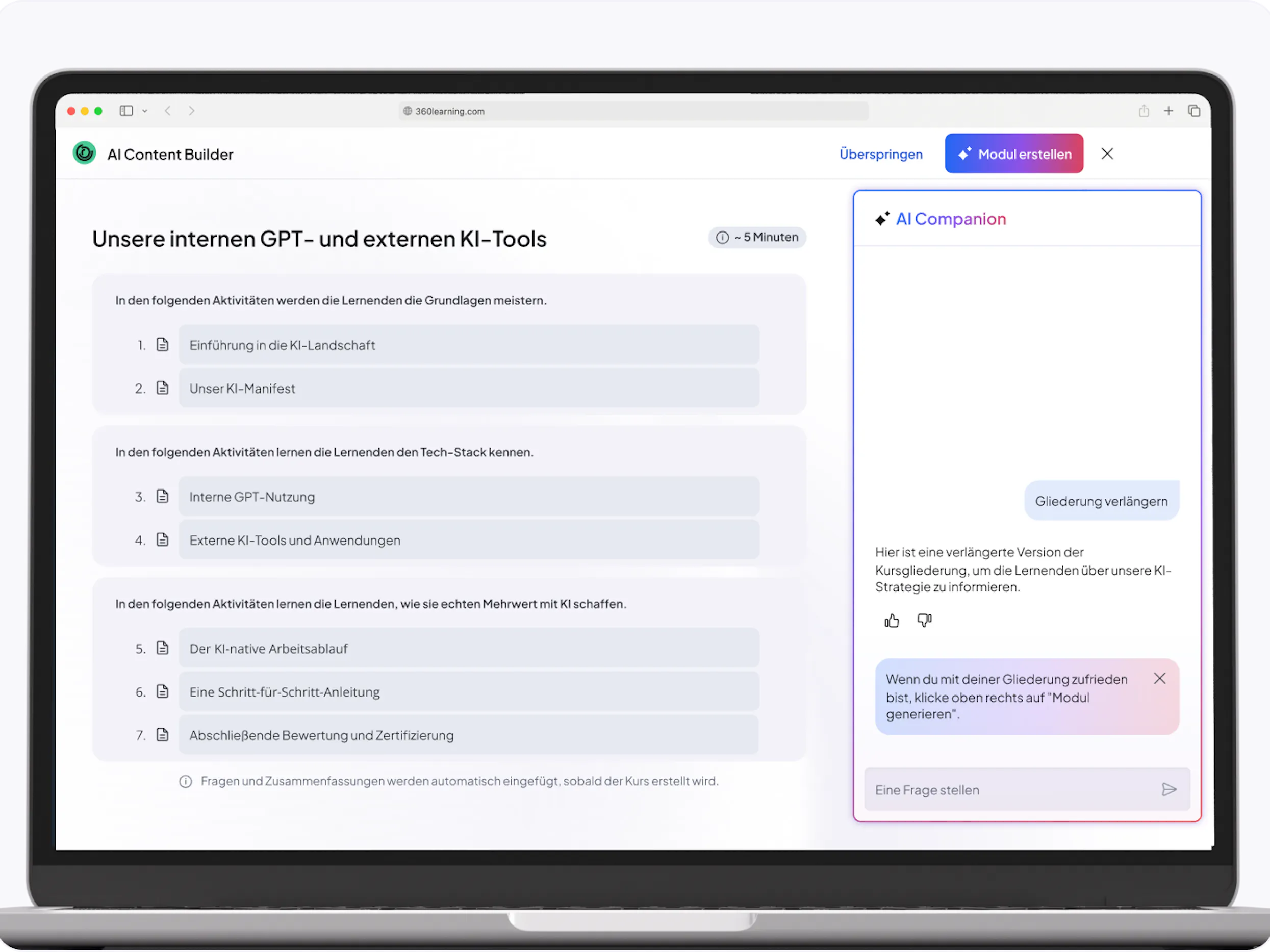Send the question with the arrow icon

(x=1169, y=790)
